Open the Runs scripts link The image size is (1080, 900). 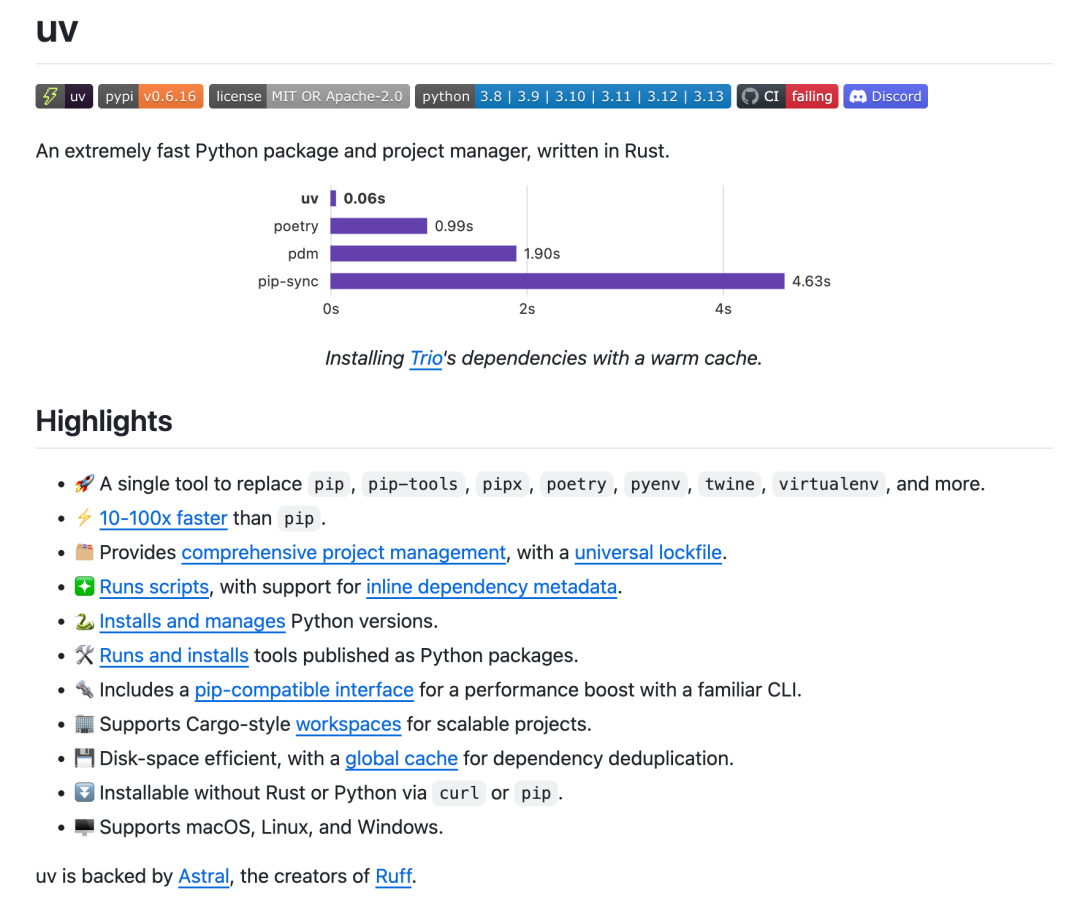click(x=154, y=587)
